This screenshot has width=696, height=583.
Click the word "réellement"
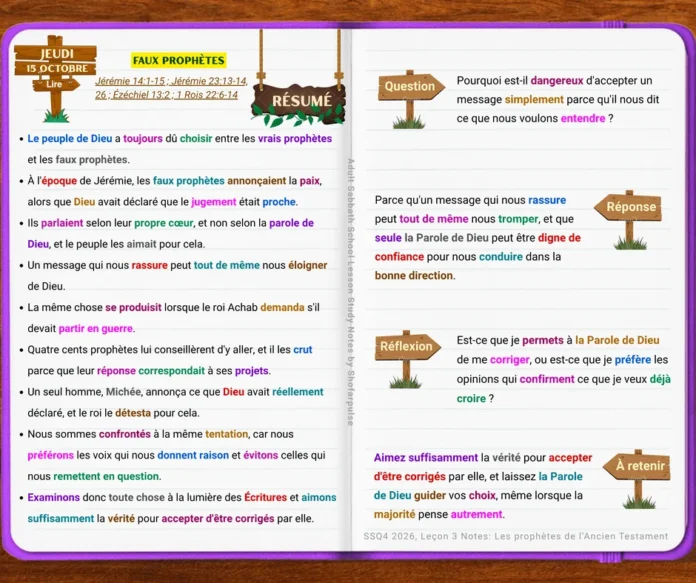tap(297, 392)
